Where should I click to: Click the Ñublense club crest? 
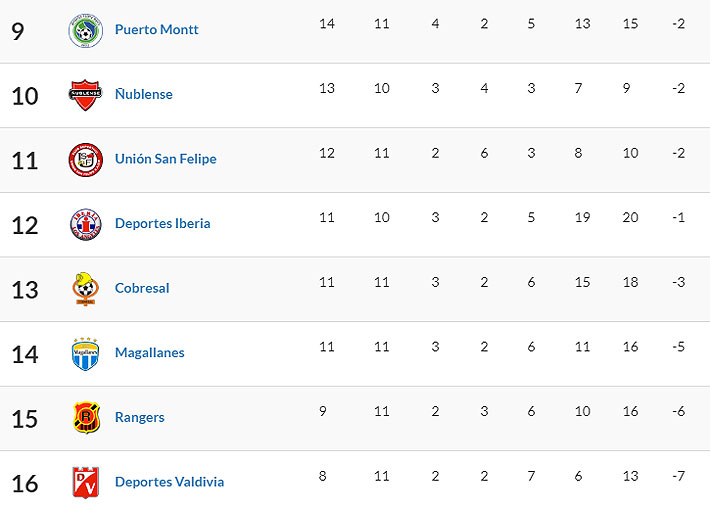coord(85,95)
